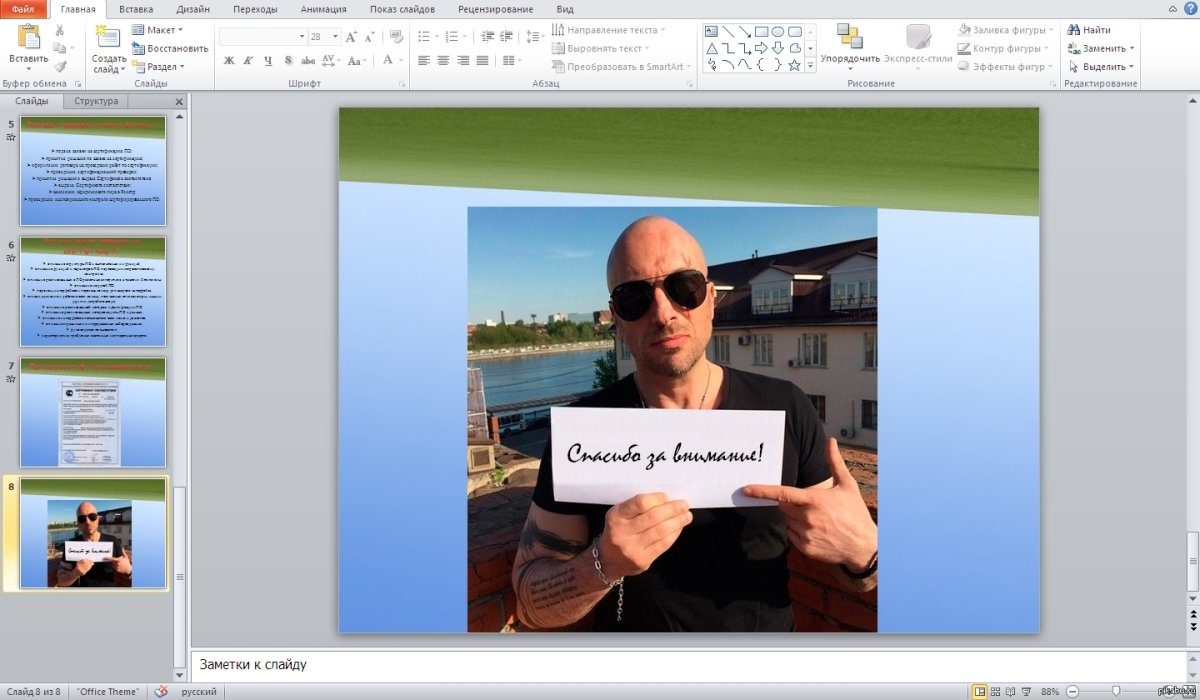
Task: Open the Replace (Заменить) dropdown arrow
Action: (x=1132, y=48)
